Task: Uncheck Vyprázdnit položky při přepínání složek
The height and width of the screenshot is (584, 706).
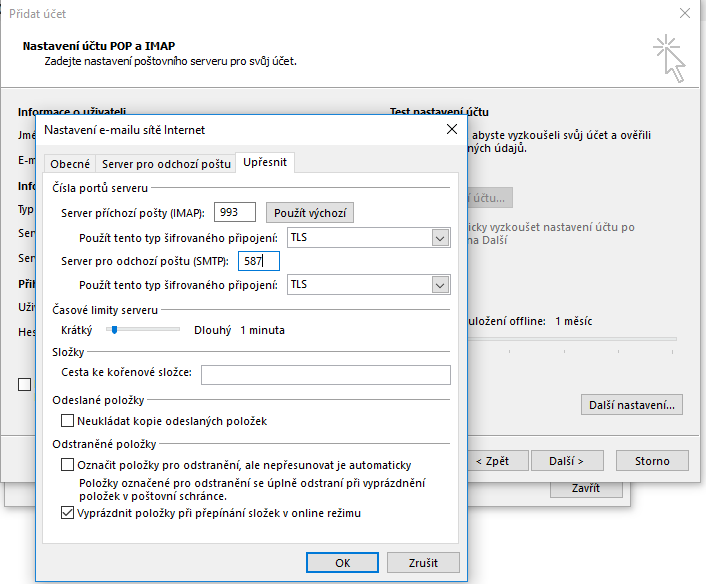Action: (x=68, y=513)
